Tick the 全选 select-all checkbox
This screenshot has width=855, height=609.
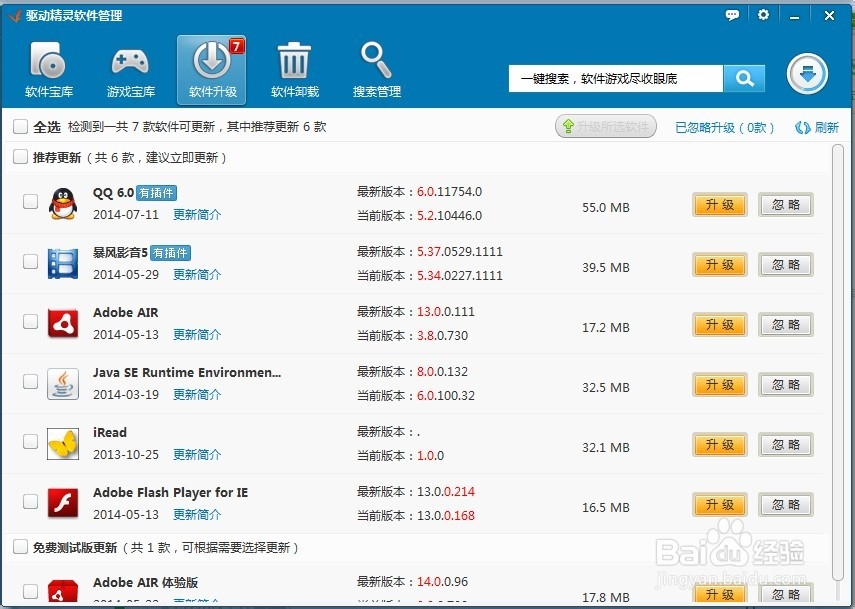tap(21, 126)
